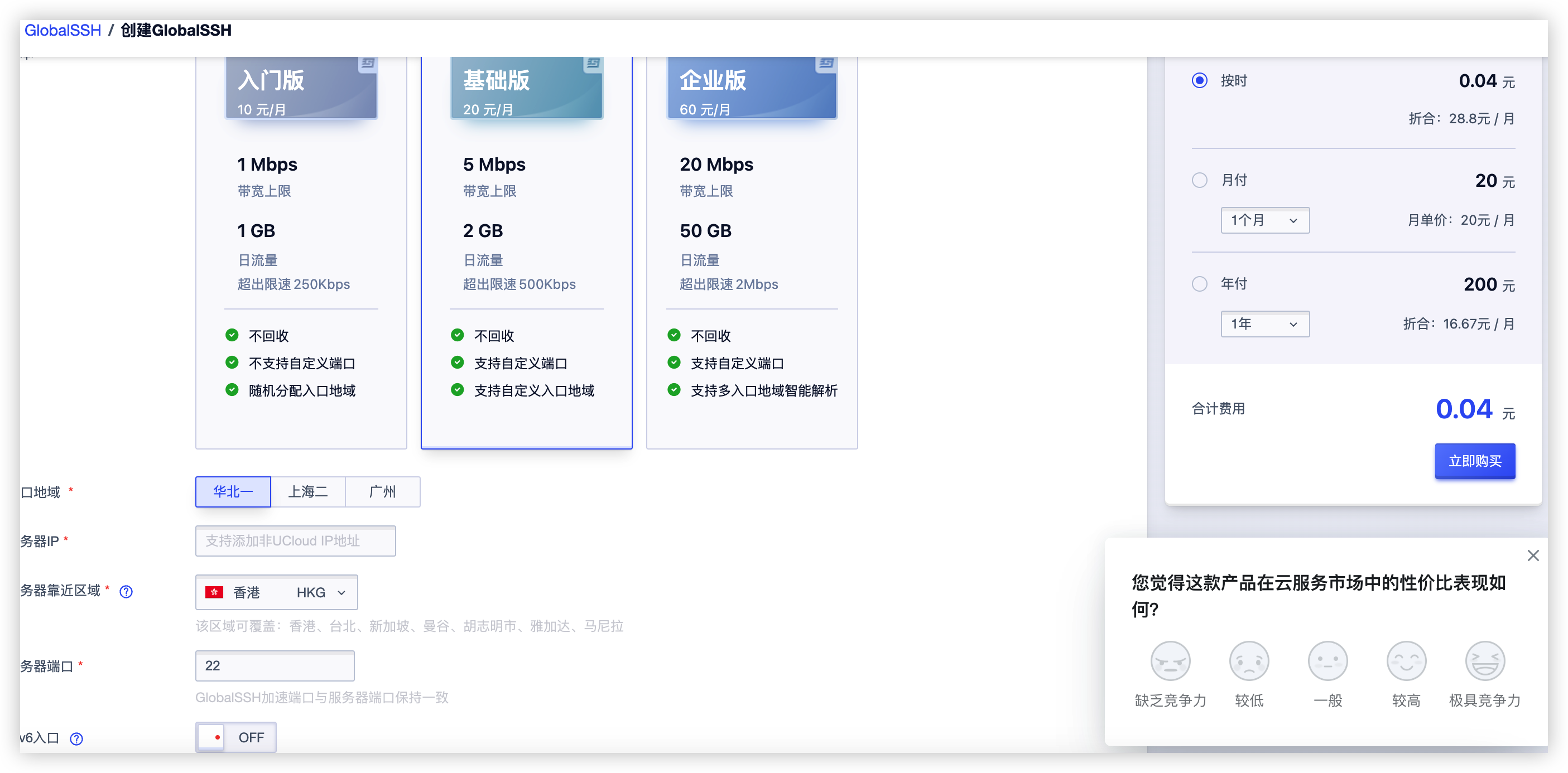The height and width of the screenshot is (773, 1568).
Task: Click the 立即购买 purchase button
Action: click(x=1475, y=461)
